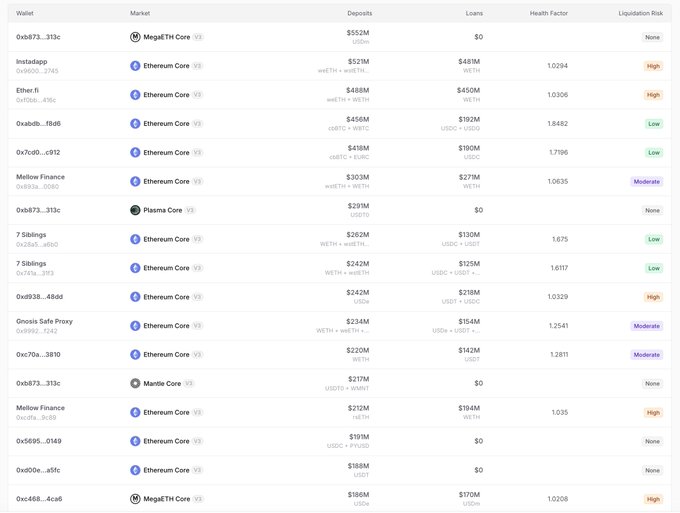
Task: Click health factor 1.8482
Action: pyautogui.click(x=557, y=124)
